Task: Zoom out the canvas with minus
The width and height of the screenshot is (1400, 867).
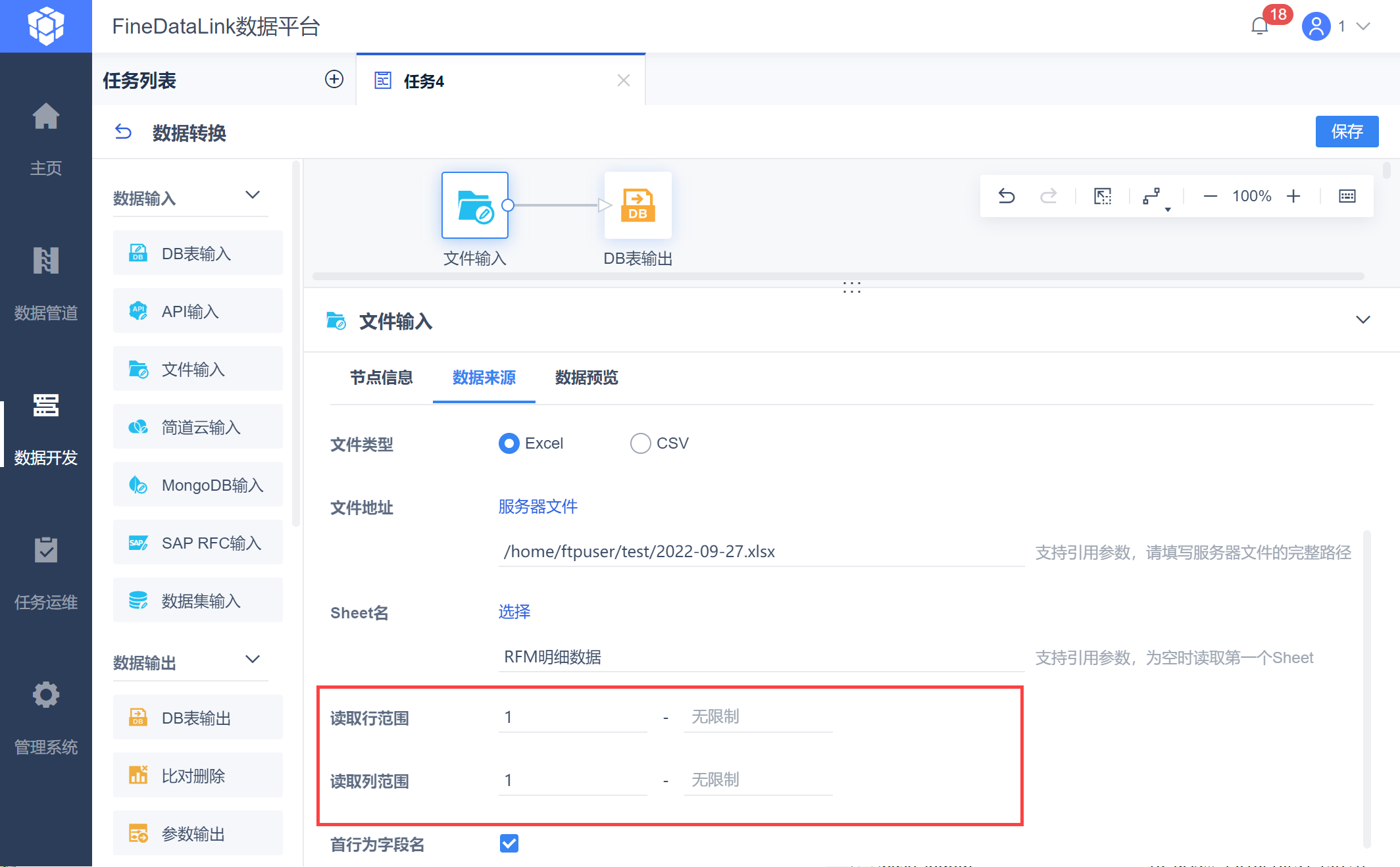Action: pos(1210,196)
